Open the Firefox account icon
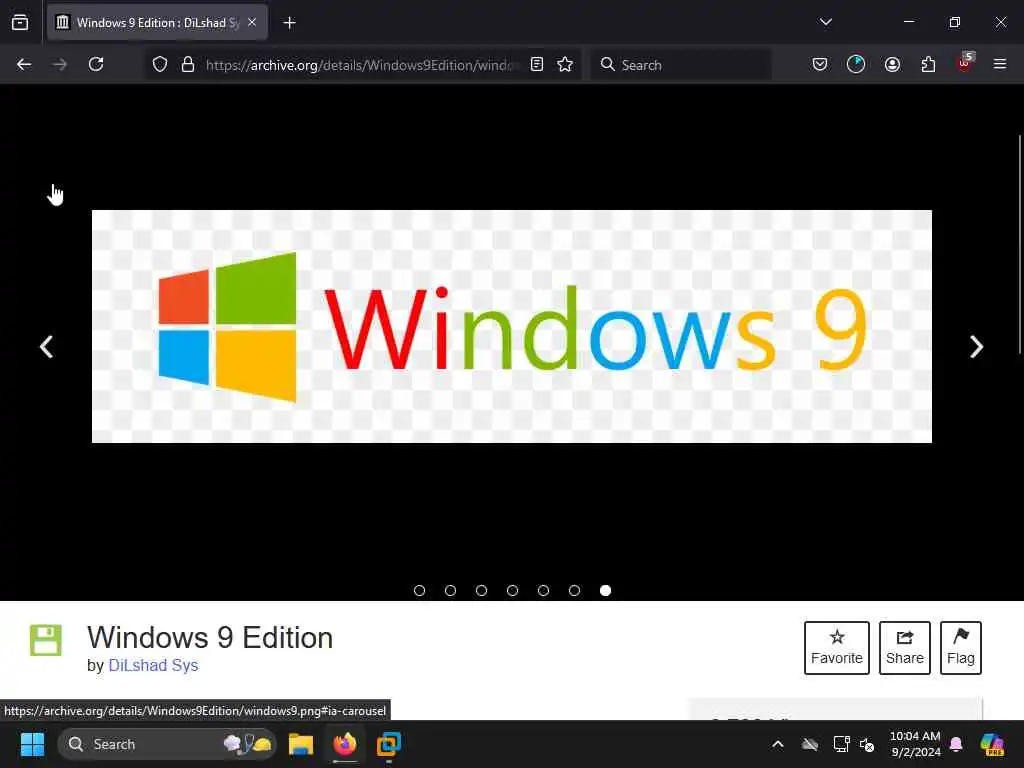 [892, 64]
